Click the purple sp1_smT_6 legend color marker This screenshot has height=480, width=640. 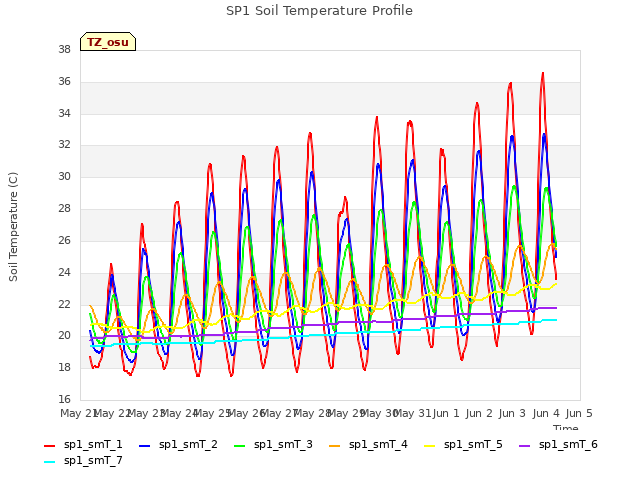coord(524,446)
